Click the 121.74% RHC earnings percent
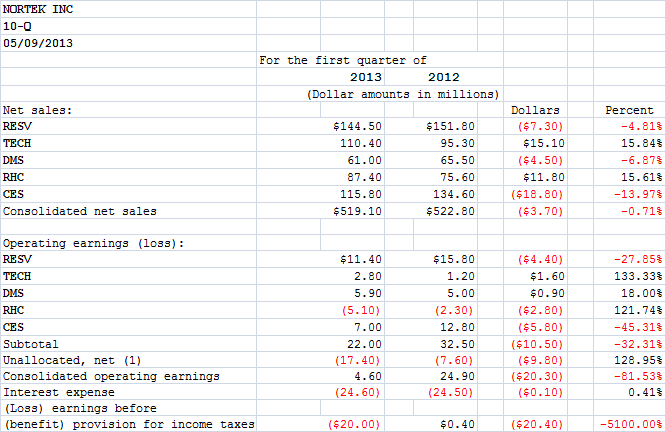The image size is (666, 432). (x=638, y=311)
